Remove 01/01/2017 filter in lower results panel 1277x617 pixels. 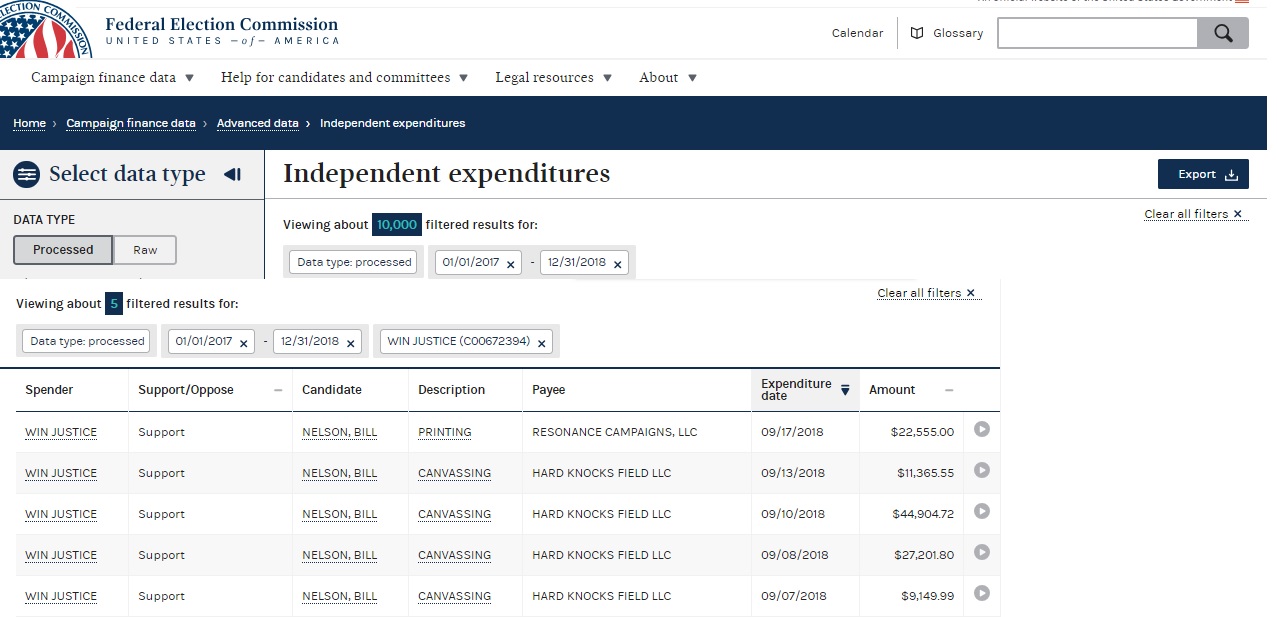(243, 343)
